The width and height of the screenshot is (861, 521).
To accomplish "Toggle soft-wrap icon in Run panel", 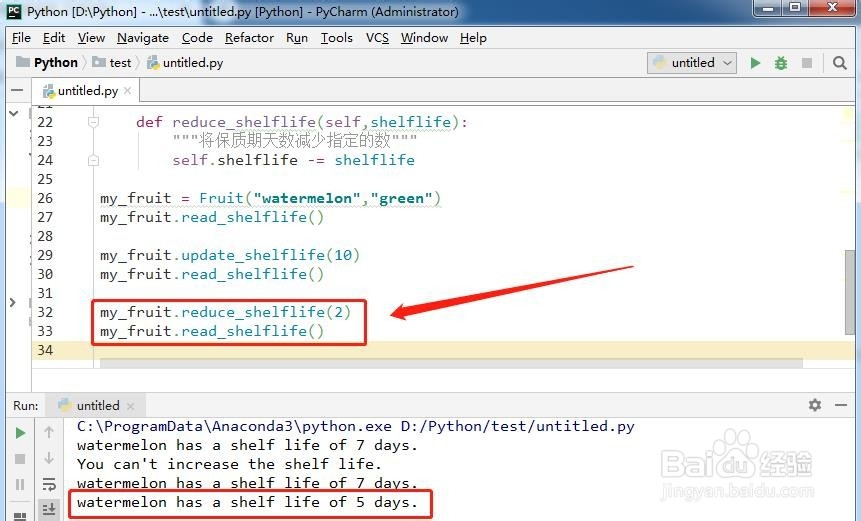I will coord(49,484).
